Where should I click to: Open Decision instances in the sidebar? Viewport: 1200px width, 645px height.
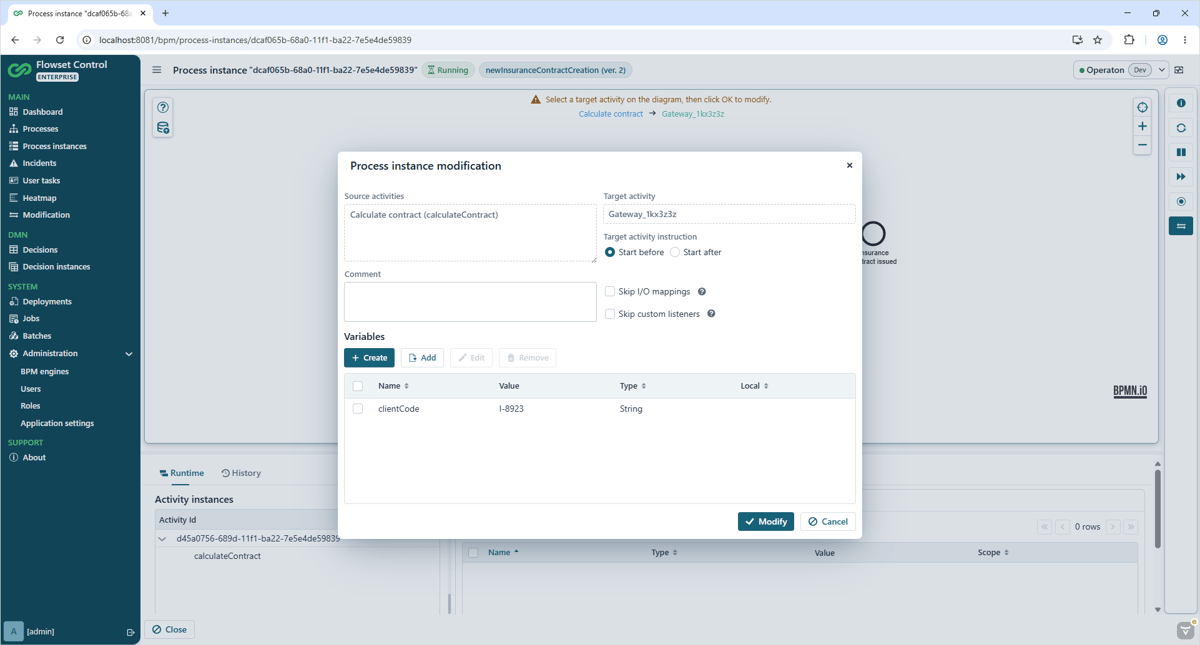click(x=56, y=267)
